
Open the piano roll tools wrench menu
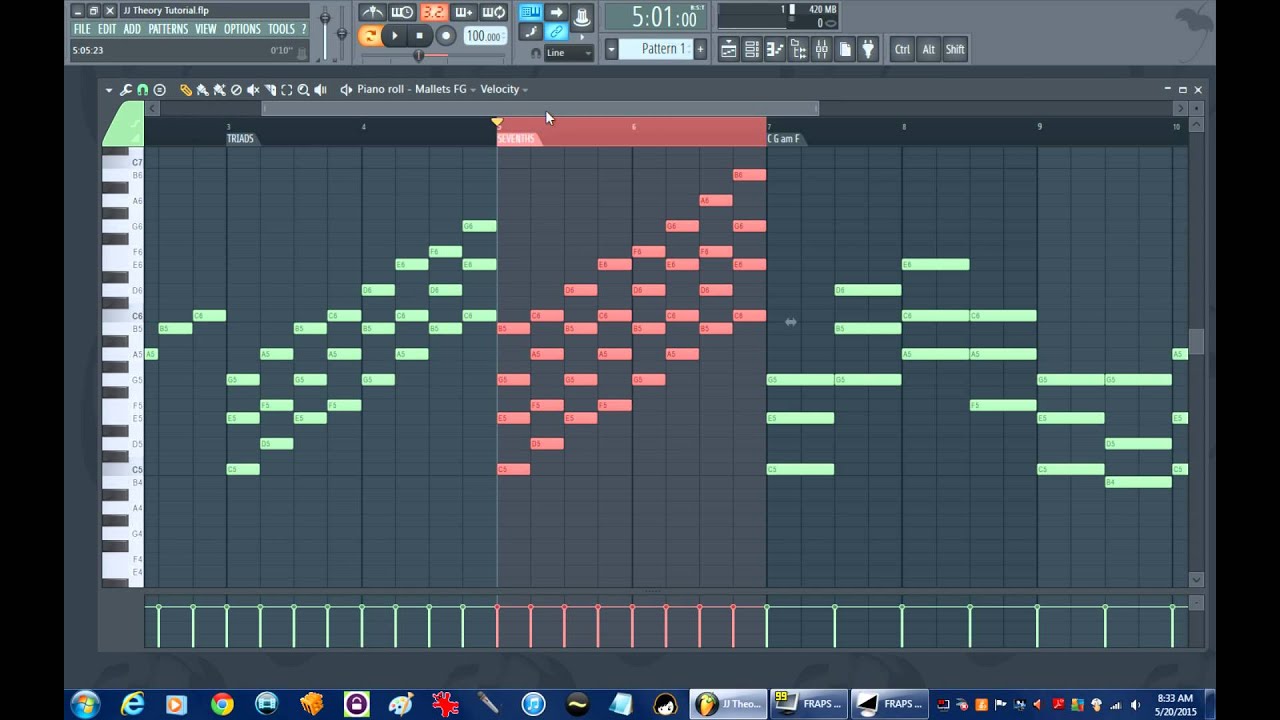(x=126, y=89)
